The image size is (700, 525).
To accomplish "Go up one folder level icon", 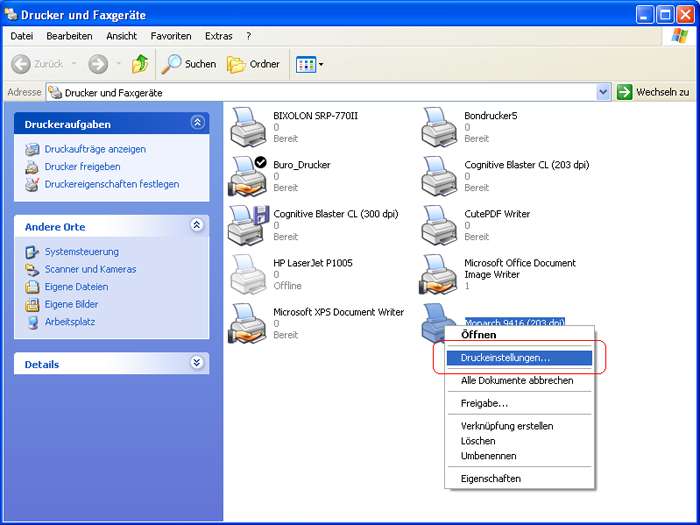I will [140, 64].
